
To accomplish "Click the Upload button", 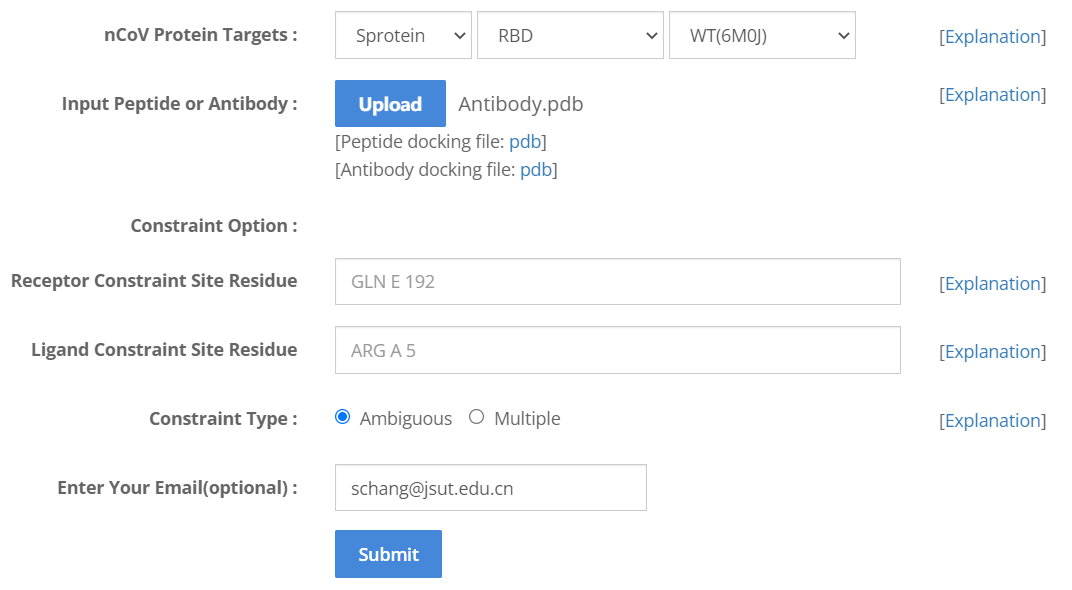I will click(x=390, y=104).
